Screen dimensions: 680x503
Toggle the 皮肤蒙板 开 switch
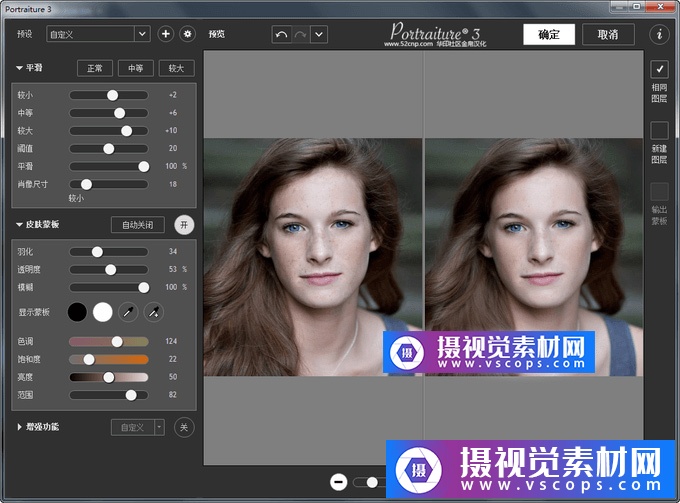pos(184,225)
